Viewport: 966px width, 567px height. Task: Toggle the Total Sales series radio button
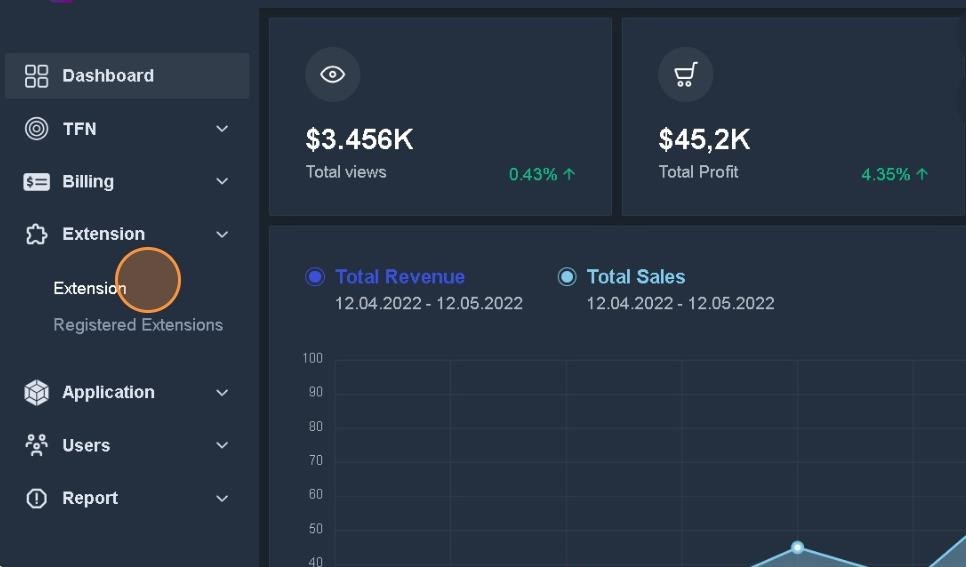pos(567,277)
